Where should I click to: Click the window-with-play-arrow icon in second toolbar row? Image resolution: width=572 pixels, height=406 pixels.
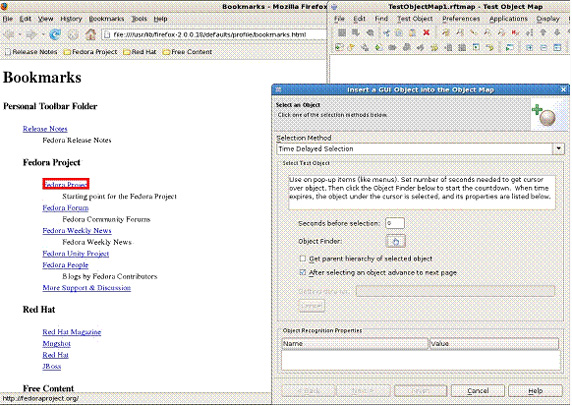(510, 47)
